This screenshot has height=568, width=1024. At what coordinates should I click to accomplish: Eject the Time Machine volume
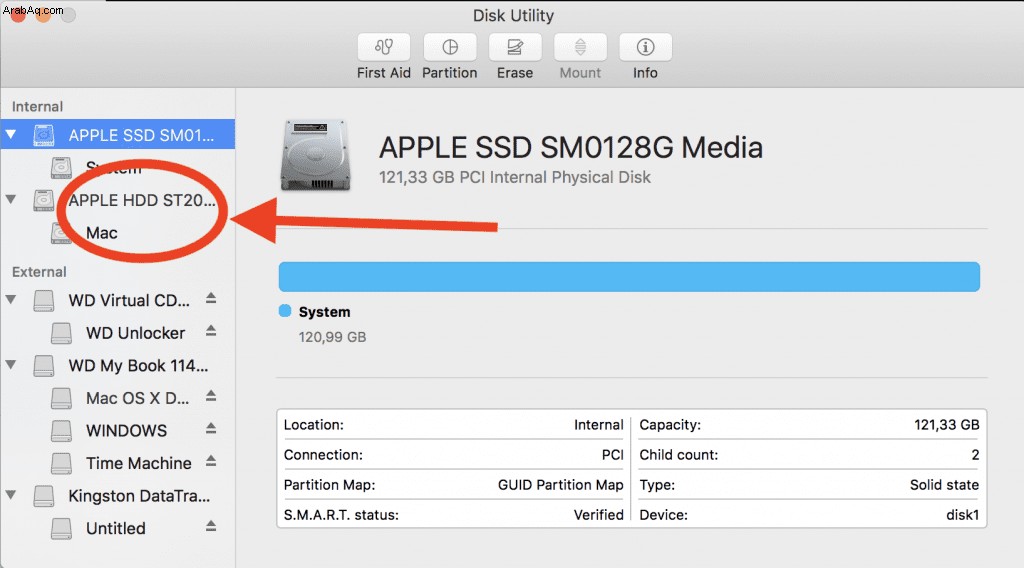coord(210,462)
